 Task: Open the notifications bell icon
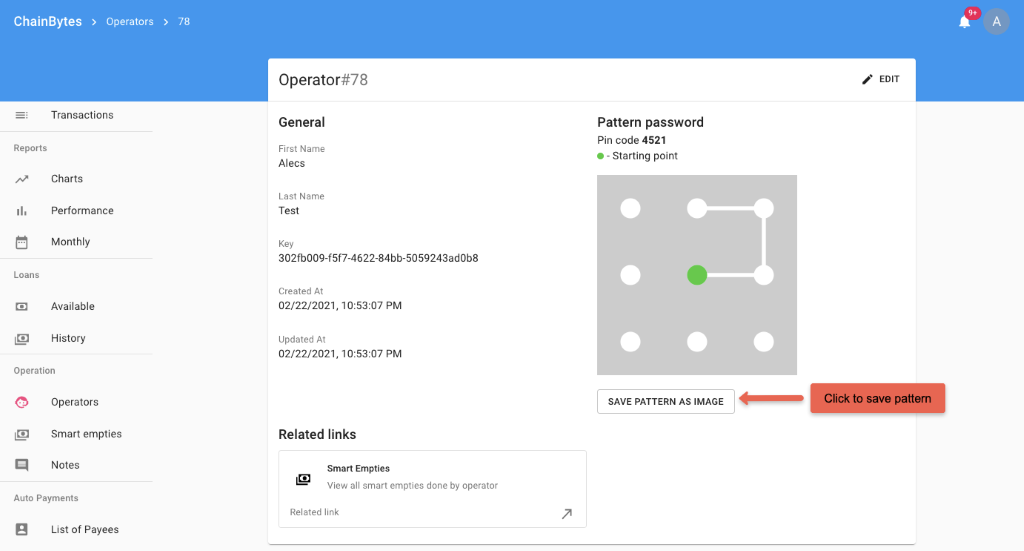tap(964, 22)
